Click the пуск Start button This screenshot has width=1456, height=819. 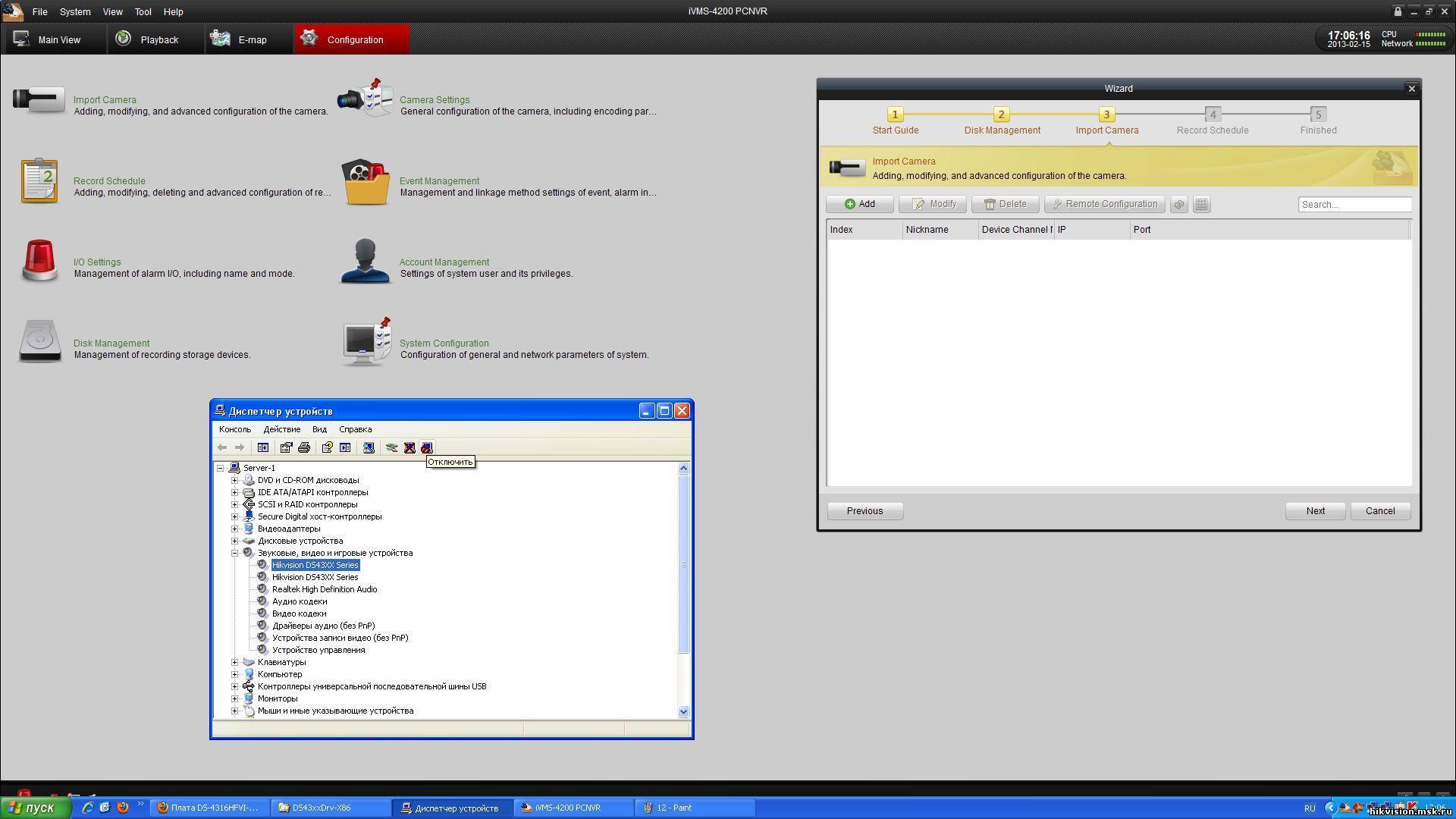36,808
